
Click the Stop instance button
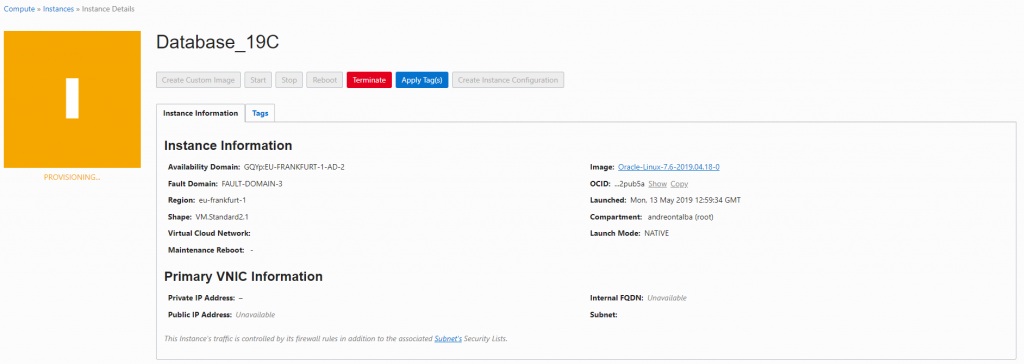[x=289, y=80]
